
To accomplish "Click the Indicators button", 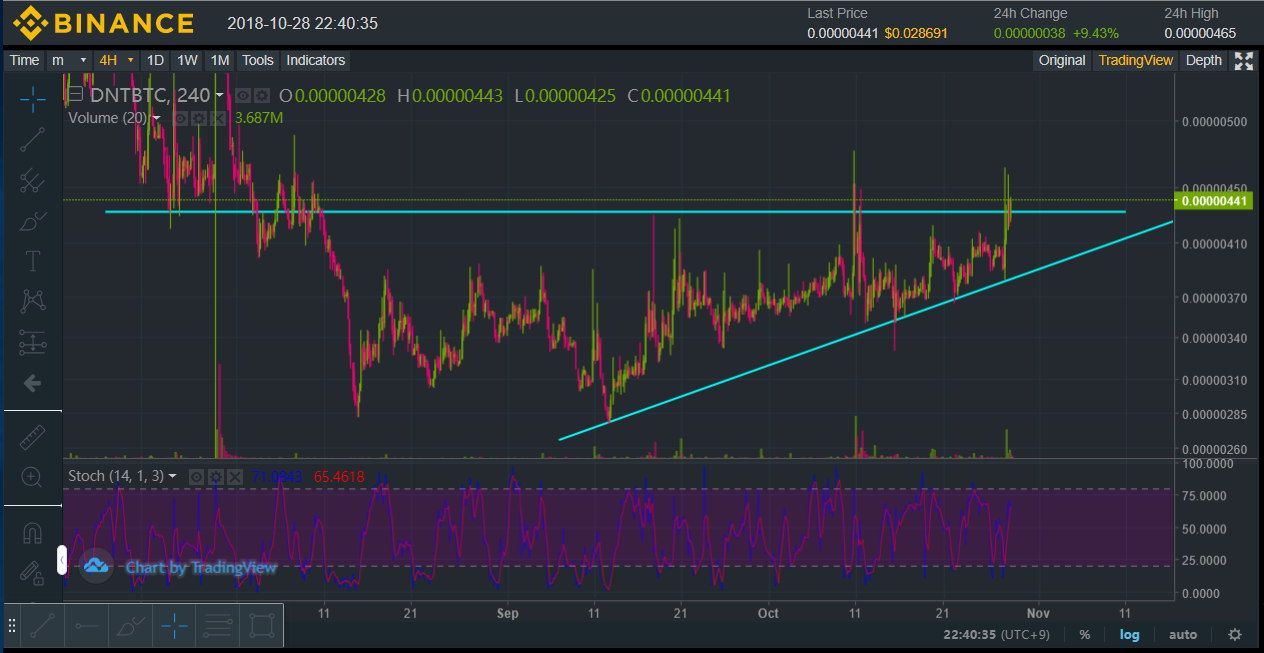I will [x=315, y=61].
